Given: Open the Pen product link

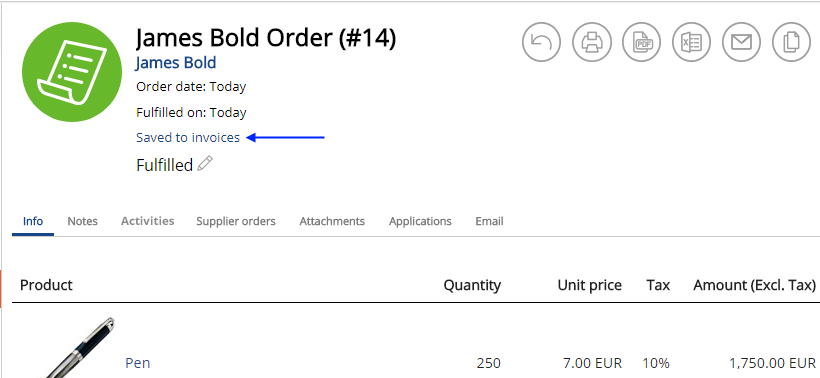Looking at the screenshot, I should (x=138, y=363).
